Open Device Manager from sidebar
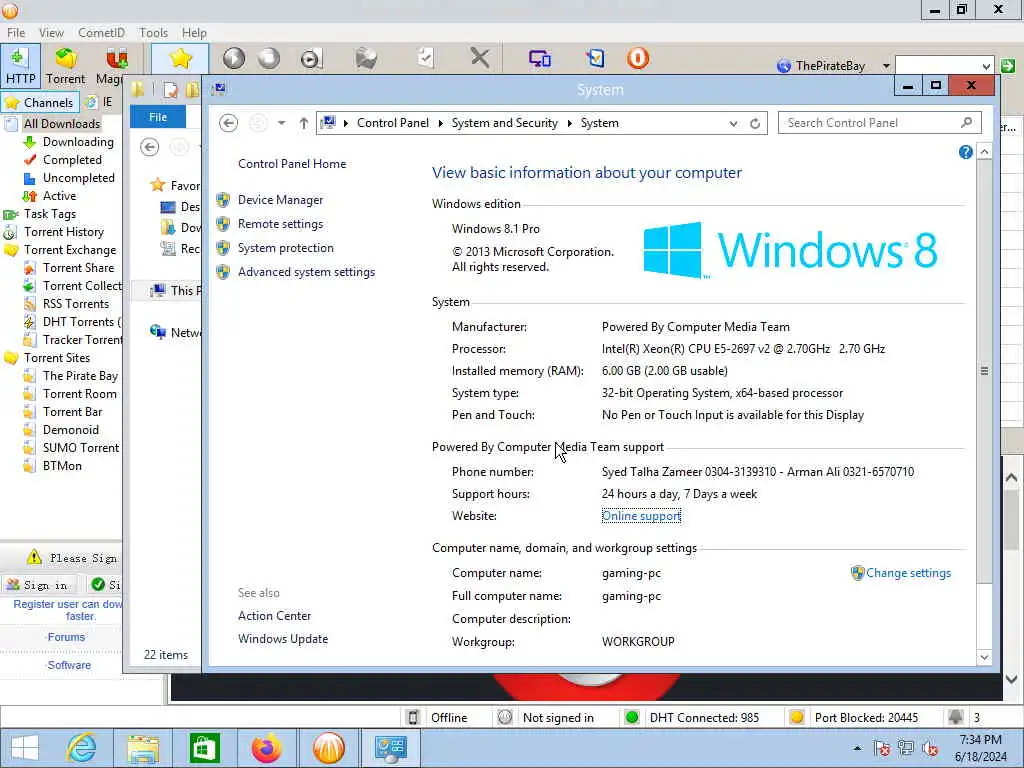This screenshot has width=1024, height=768. point(280,200)
